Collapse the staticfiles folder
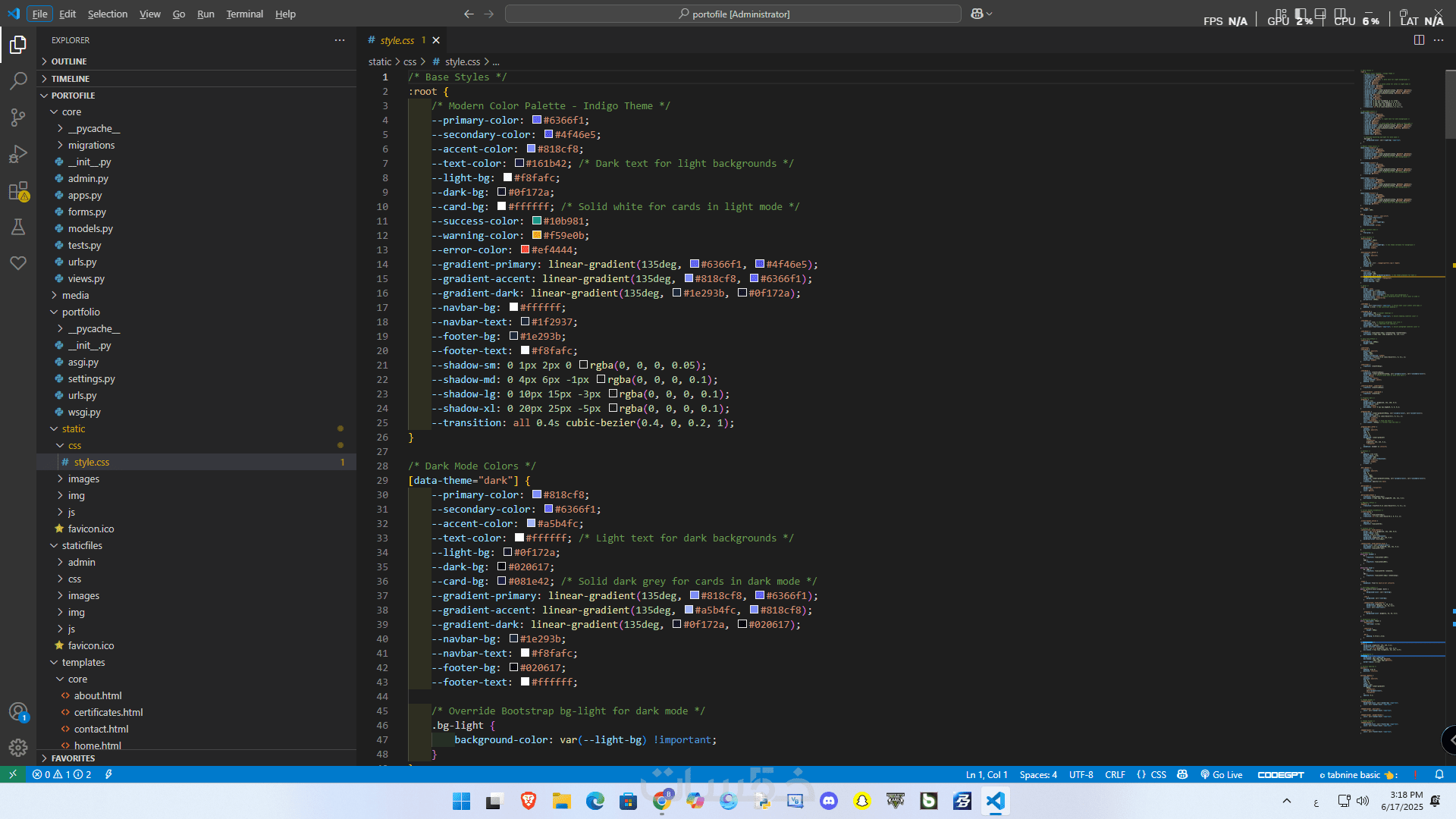 (x=82, y=545)
